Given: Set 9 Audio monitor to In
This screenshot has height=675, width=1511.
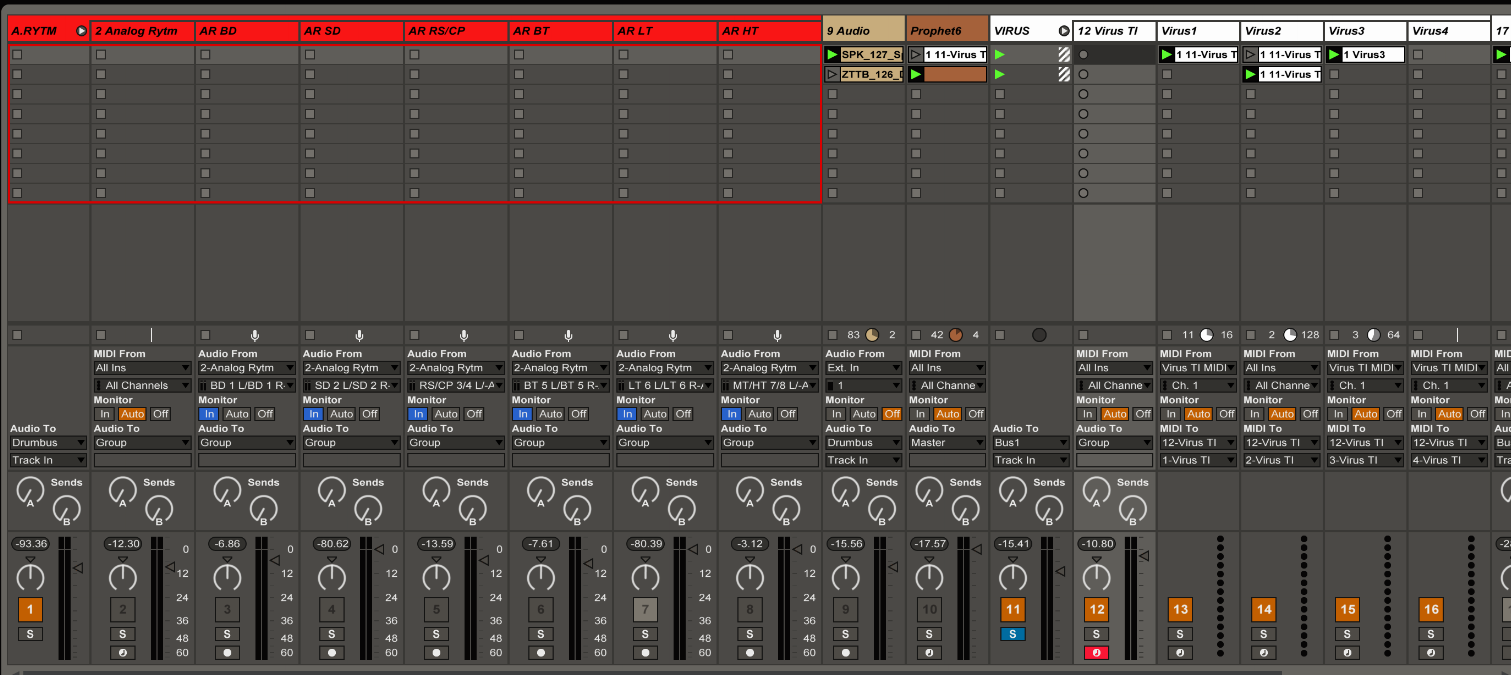Looking at the screenshot, I should tap(836, 414).
